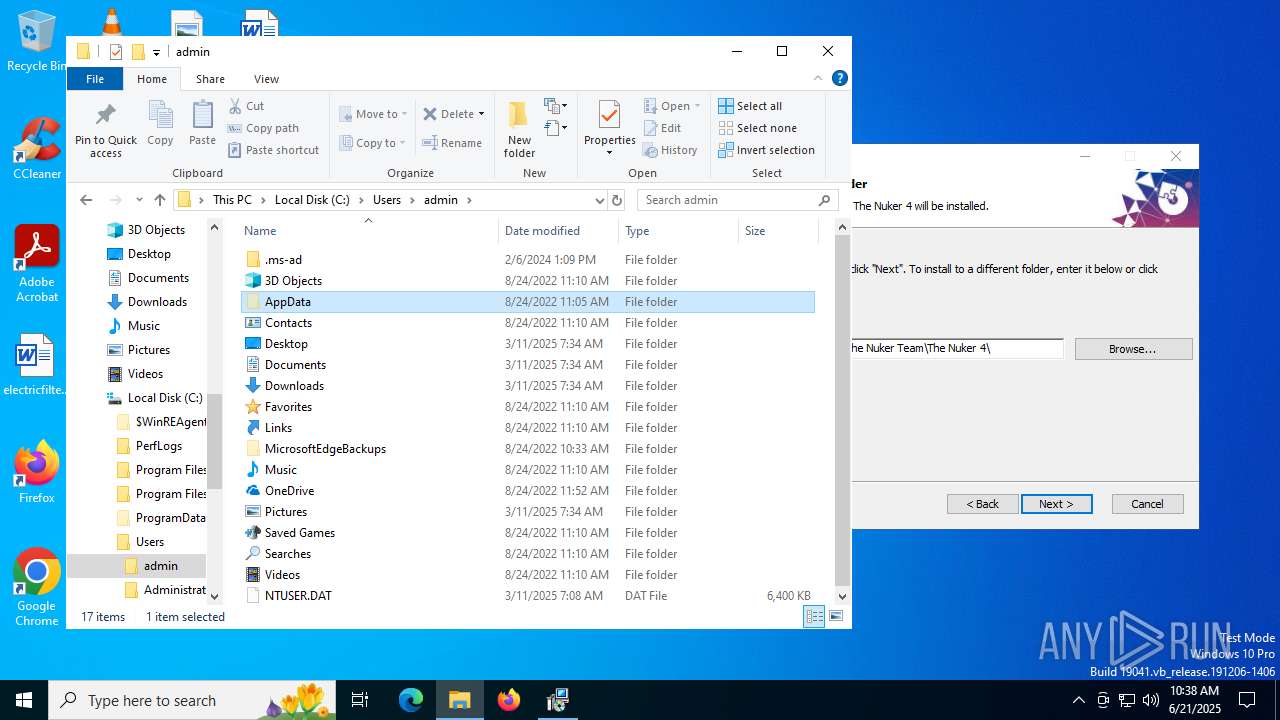The width and height of the screenshot is (1280, 720).
Task: Open the Copy to dropdown
Action: (x=371, y=143)
